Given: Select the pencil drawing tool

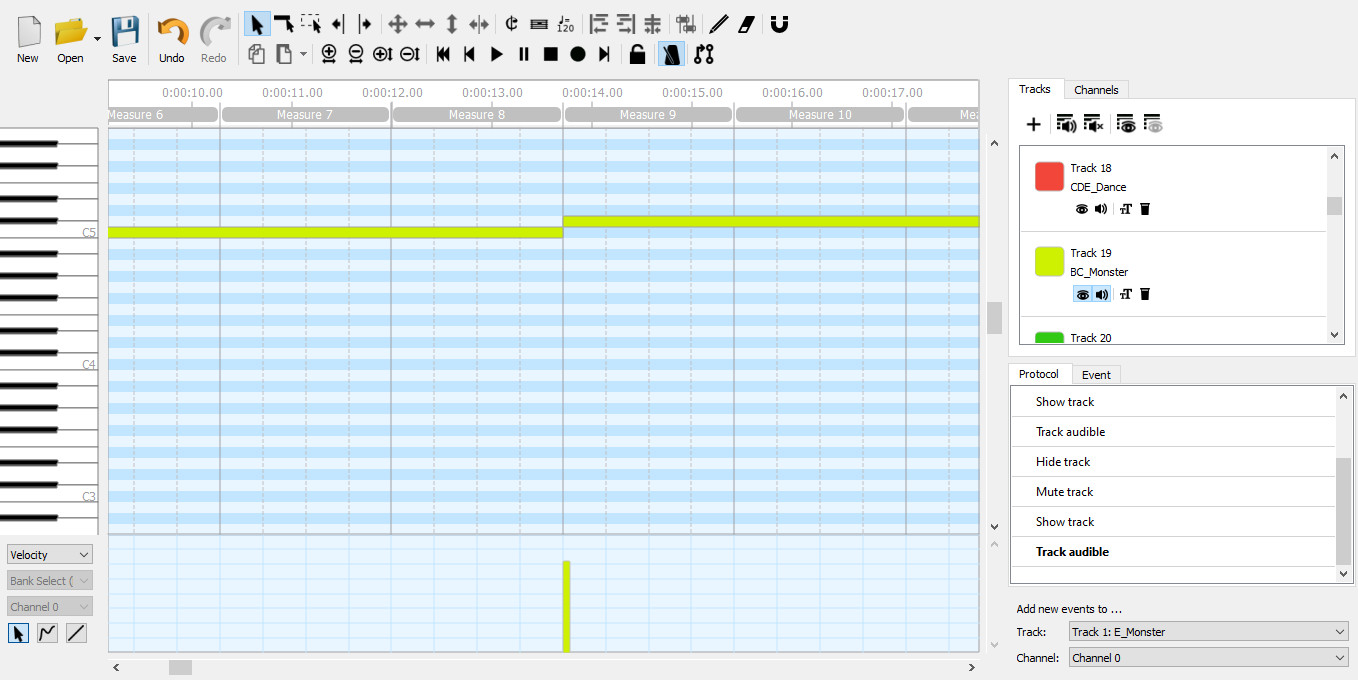Looking at the screenshot, I should click(718, 23).
